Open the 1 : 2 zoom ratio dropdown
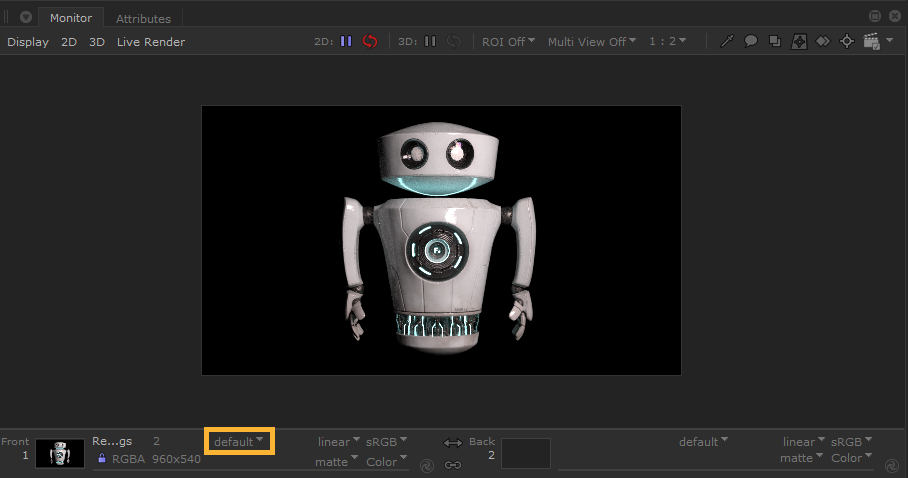The width and height of the screenshot is (908, 478). click(667, 41)
